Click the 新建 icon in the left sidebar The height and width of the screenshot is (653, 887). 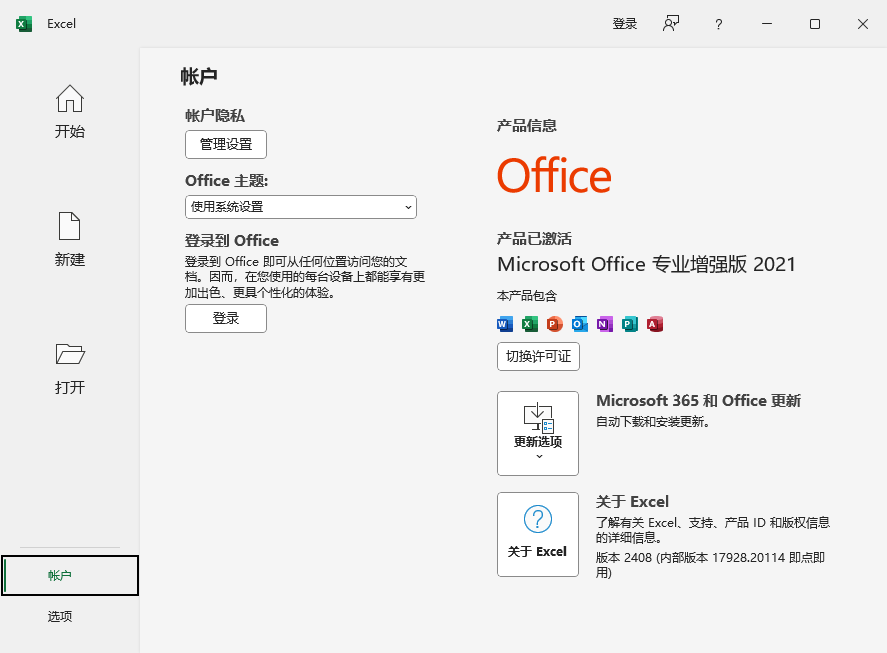click(69, 238)
